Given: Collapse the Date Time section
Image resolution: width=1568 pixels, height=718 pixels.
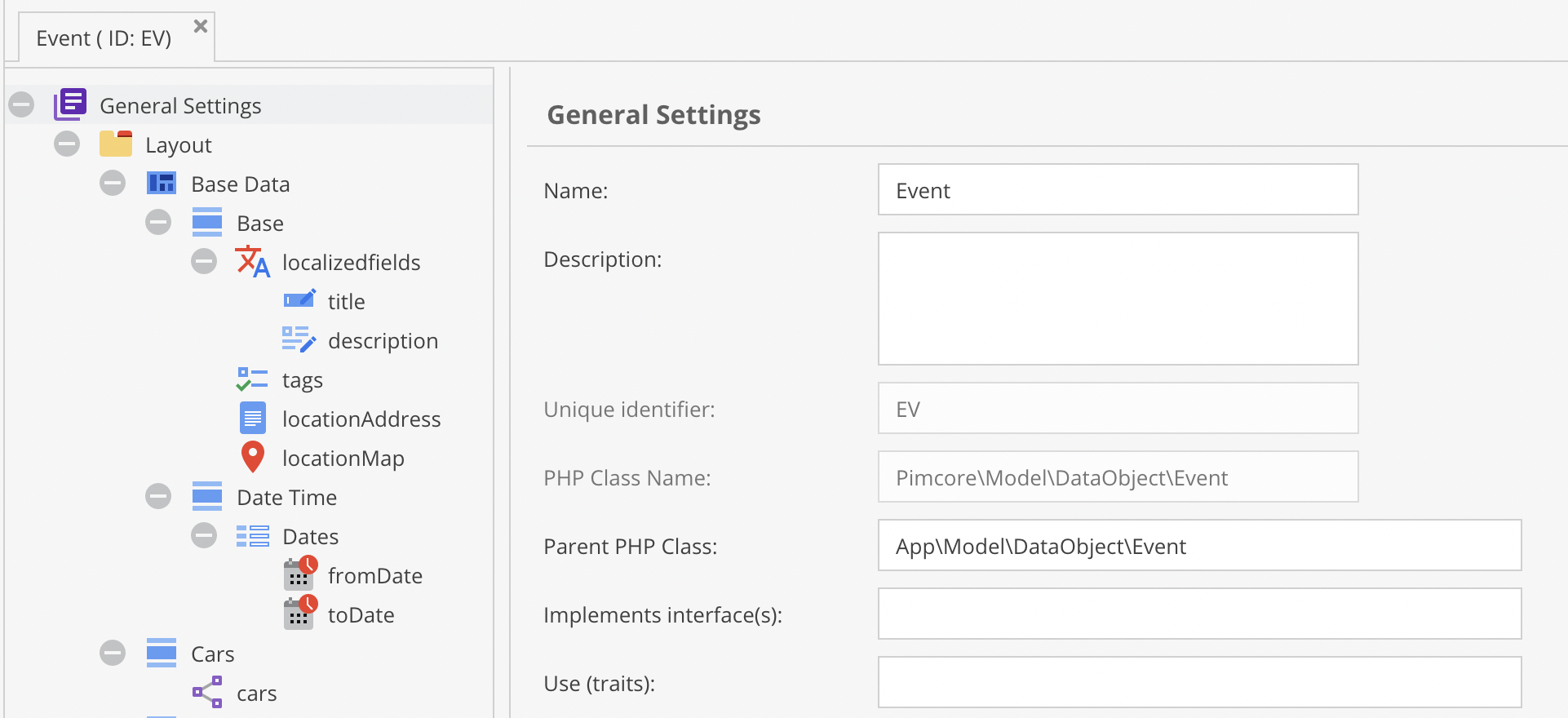Looking at the screenshot, I should 158,497.
